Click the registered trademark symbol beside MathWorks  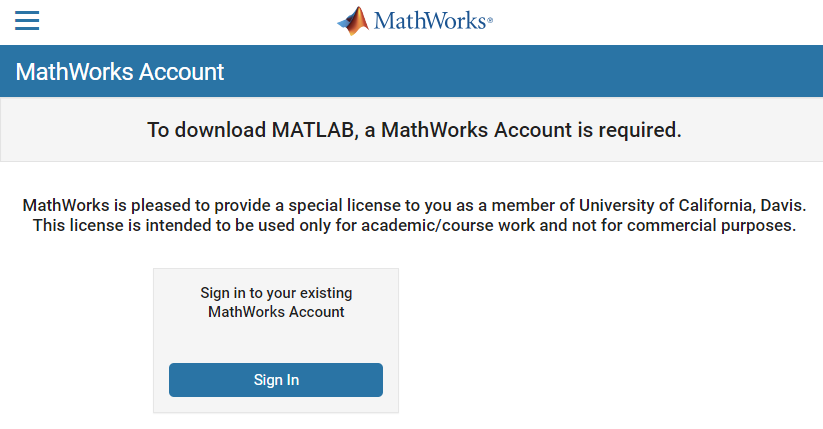490,21
